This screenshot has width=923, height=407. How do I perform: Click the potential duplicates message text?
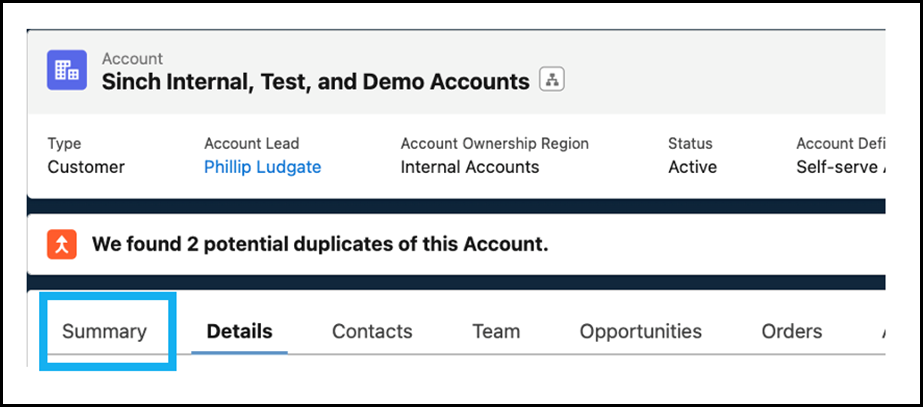(x=320, y=244)
